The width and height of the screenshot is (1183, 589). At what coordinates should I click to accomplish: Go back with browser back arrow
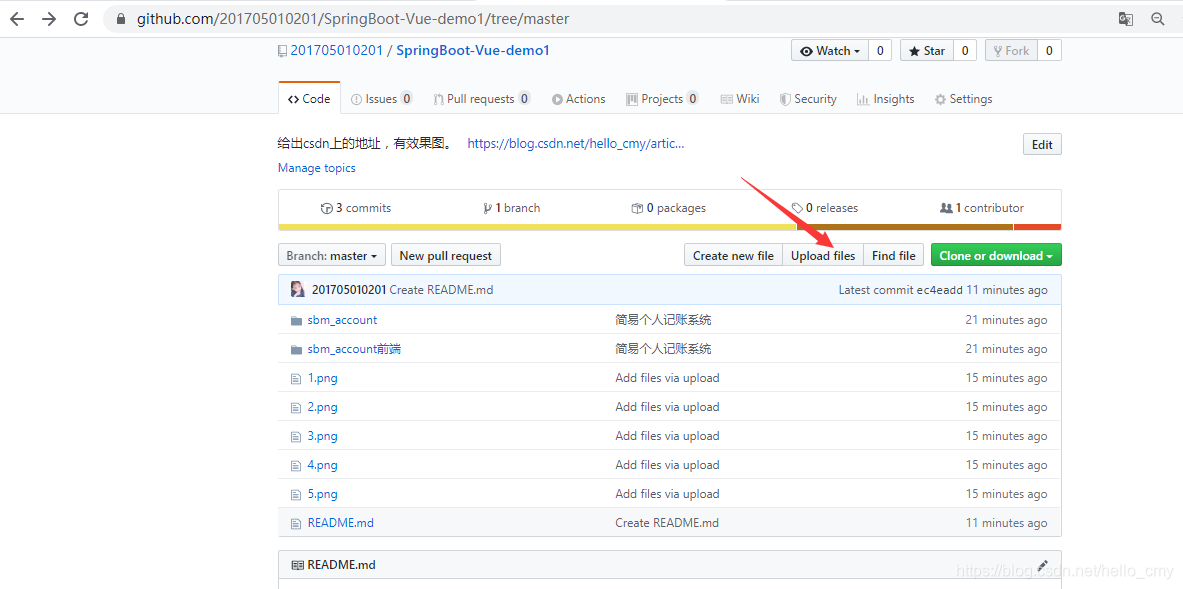tap(17, 20)
